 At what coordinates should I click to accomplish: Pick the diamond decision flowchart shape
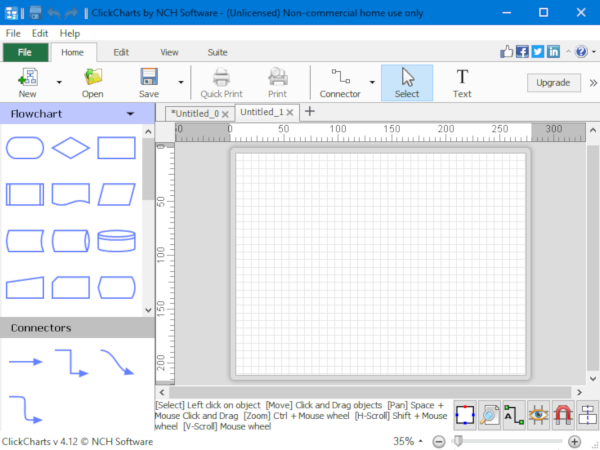70,148
